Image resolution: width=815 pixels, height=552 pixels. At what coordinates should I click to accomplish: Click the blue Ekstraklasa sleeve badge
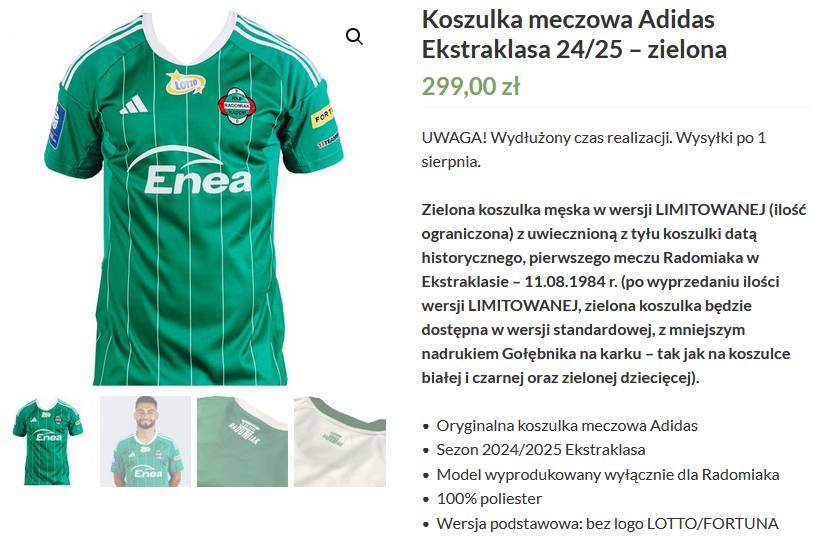click(57, 126)
